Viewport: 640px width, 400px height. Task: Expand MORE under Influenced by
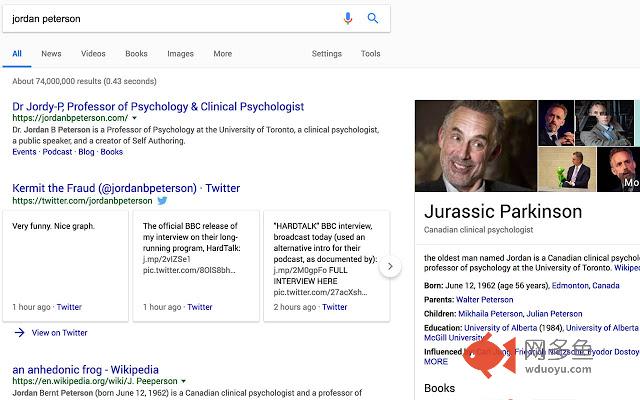(436, 362)
